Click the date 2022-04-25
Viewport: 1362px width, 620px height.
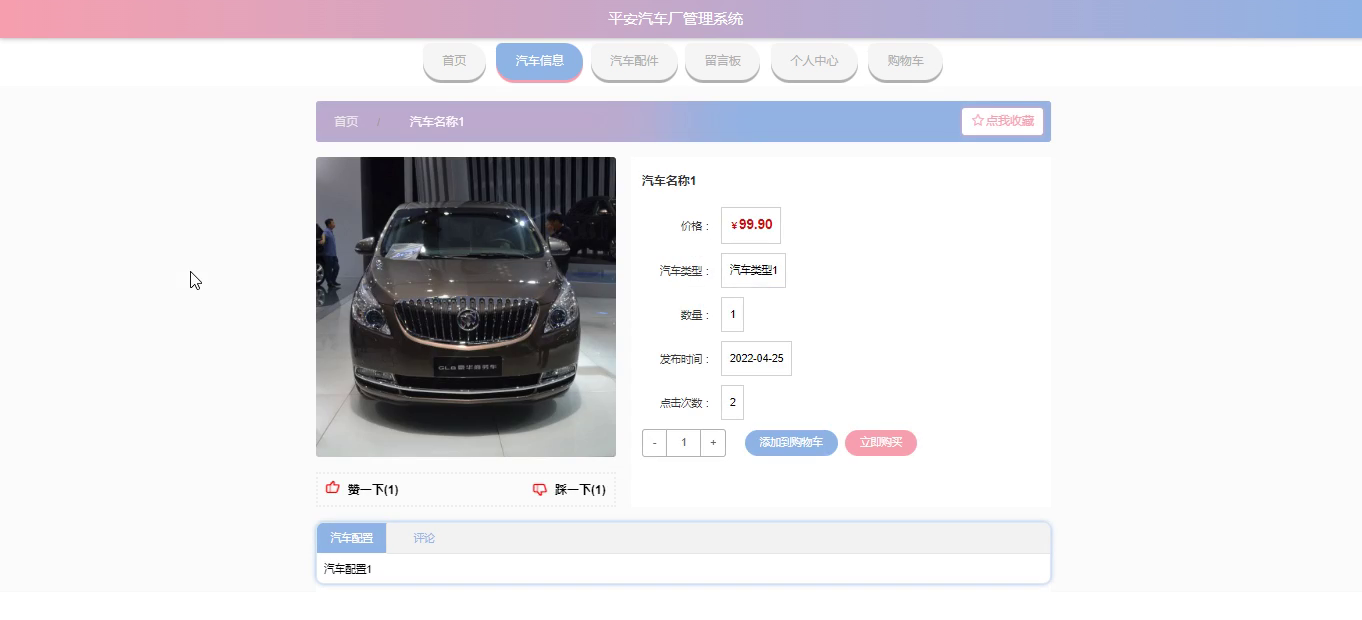(756, 358)
